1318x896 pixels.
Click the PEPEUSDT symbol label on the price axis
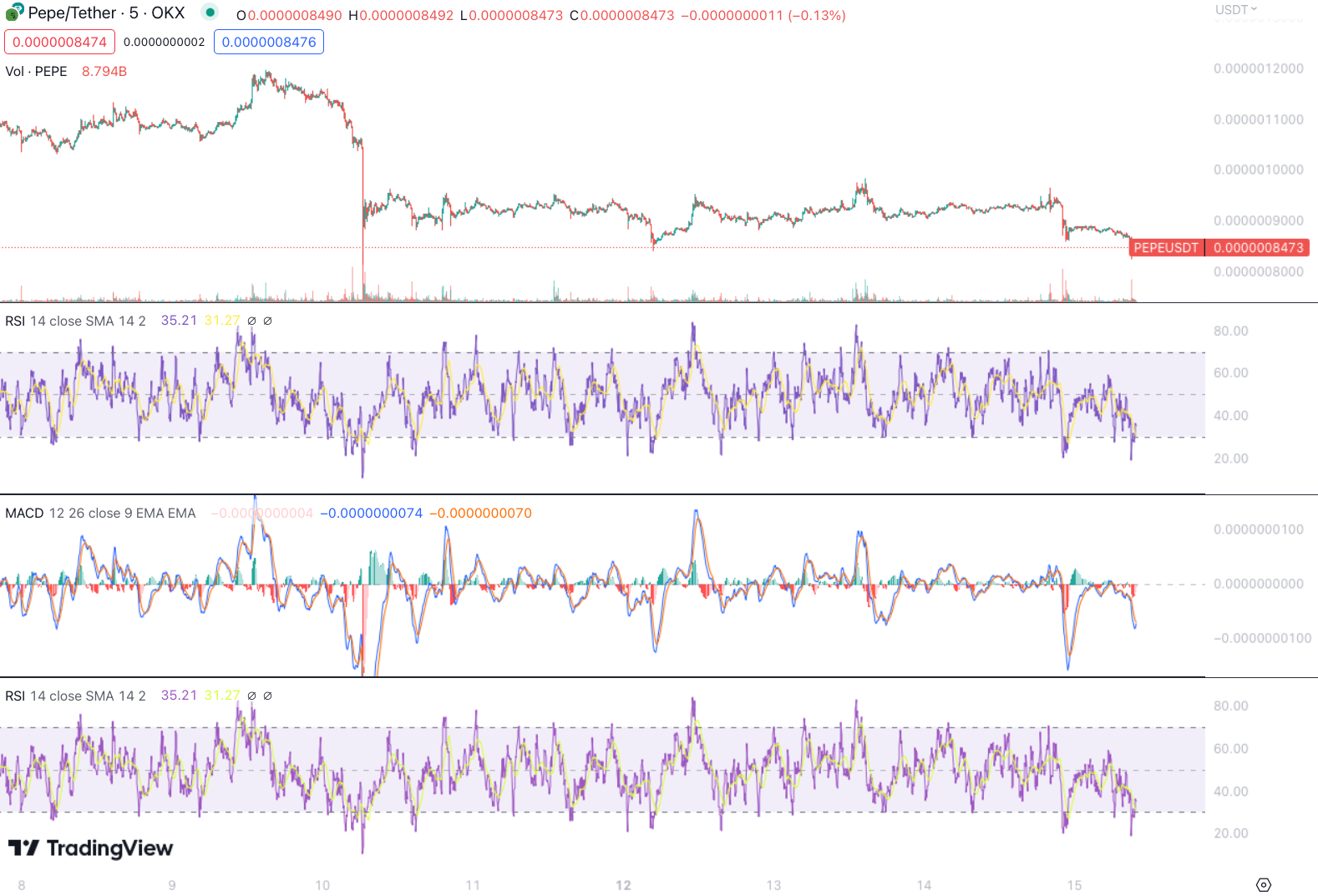pyautogui.click(x=1166, y=247)
